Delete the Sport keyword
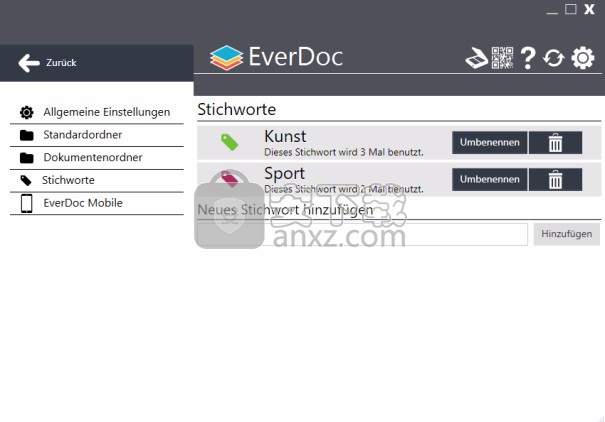 tap(555, 179)
